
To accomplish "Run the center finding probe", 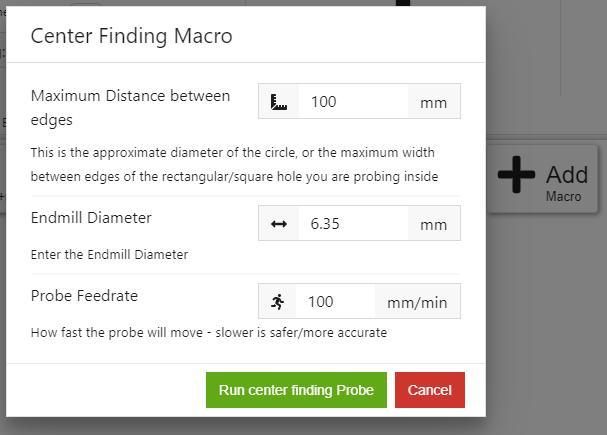I will point(296,390).
